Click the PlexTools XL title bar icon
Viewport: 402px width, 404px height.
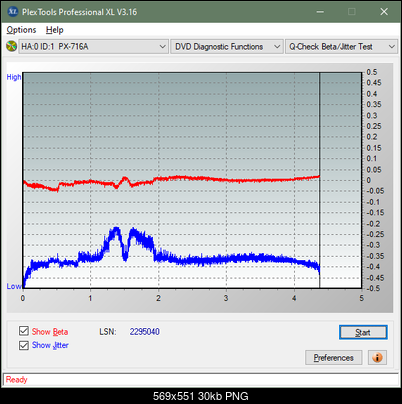click(x=12, y=12)
